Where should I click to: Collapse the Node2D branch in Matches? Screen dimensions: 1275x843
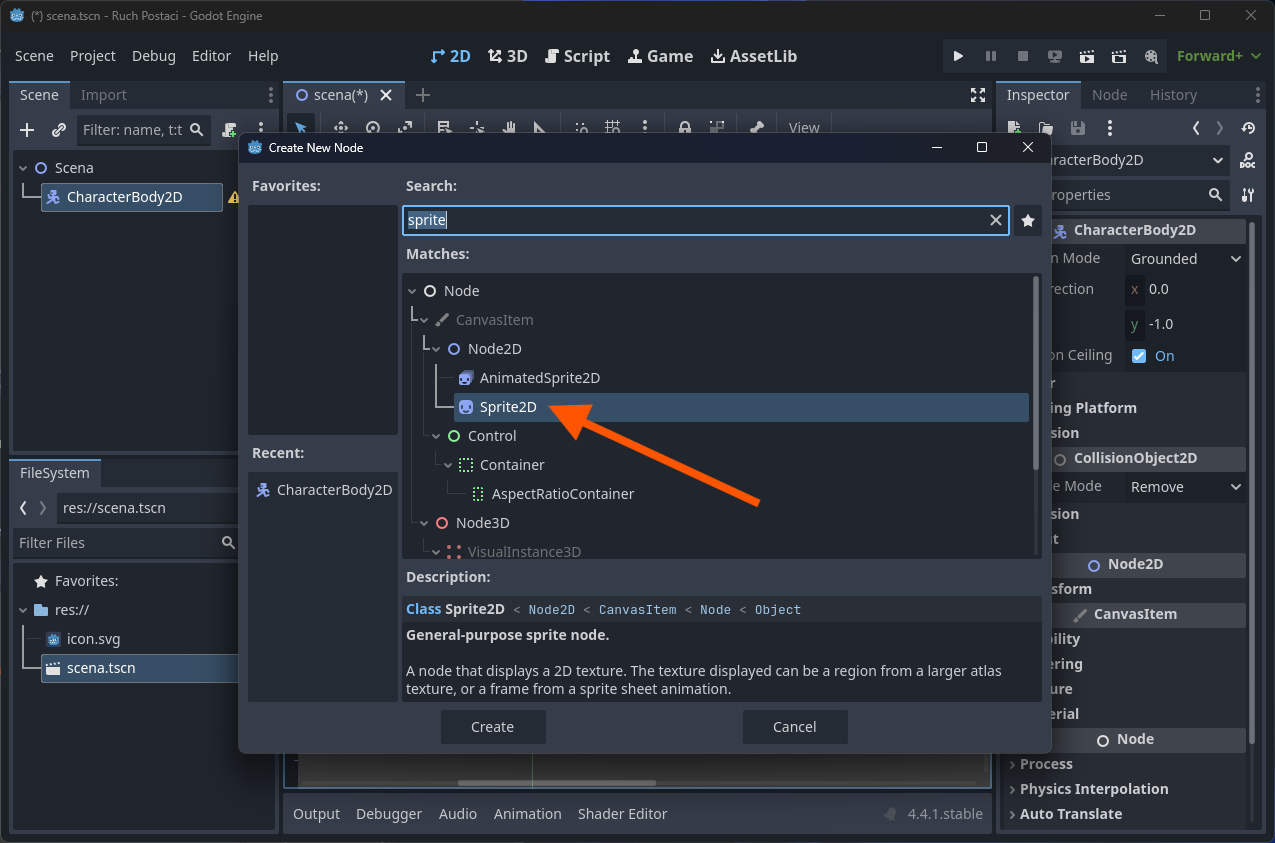coord(436,349)
